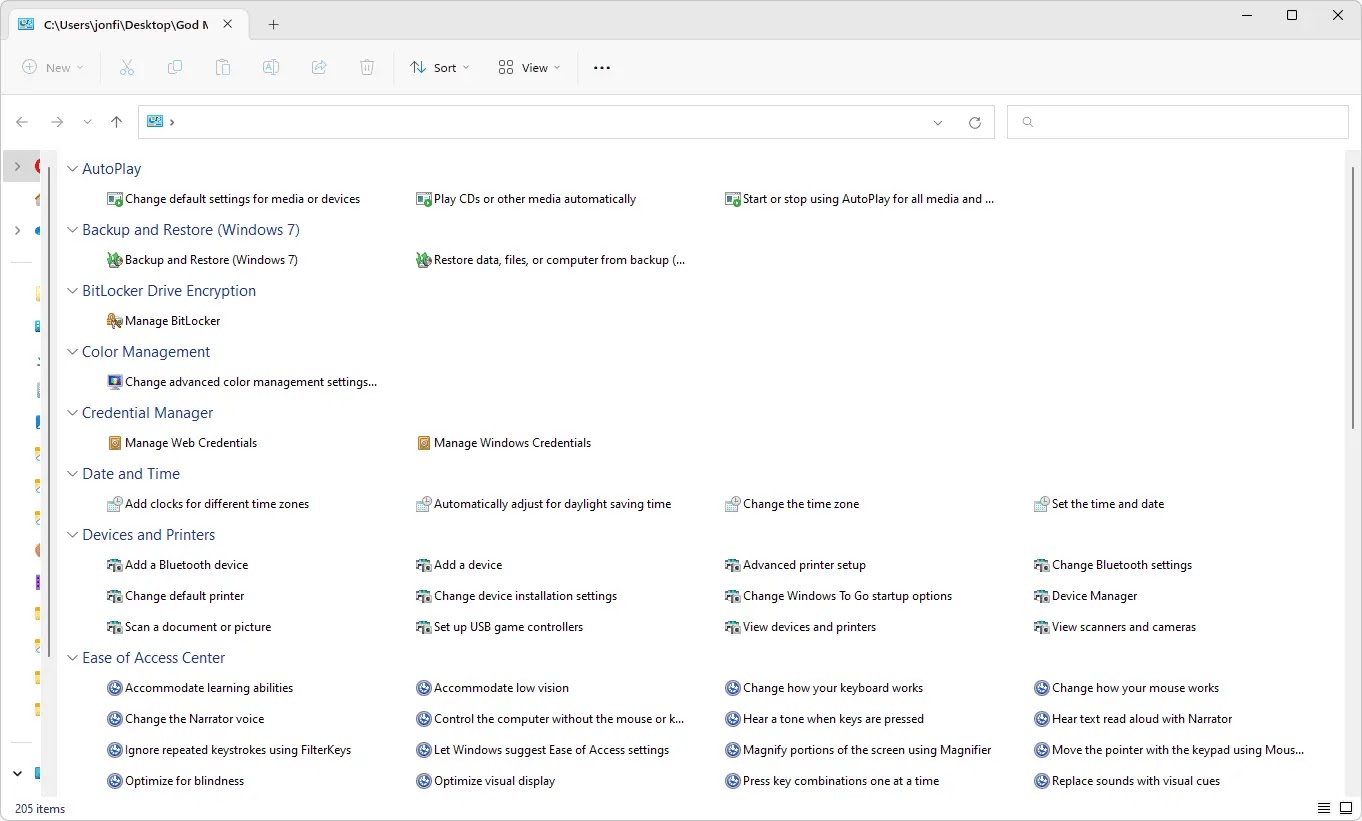Image resolution: width=1362 pixels, height=821 pixels.
Task: Click the Date and Time group header
Action: coord(131,474)
